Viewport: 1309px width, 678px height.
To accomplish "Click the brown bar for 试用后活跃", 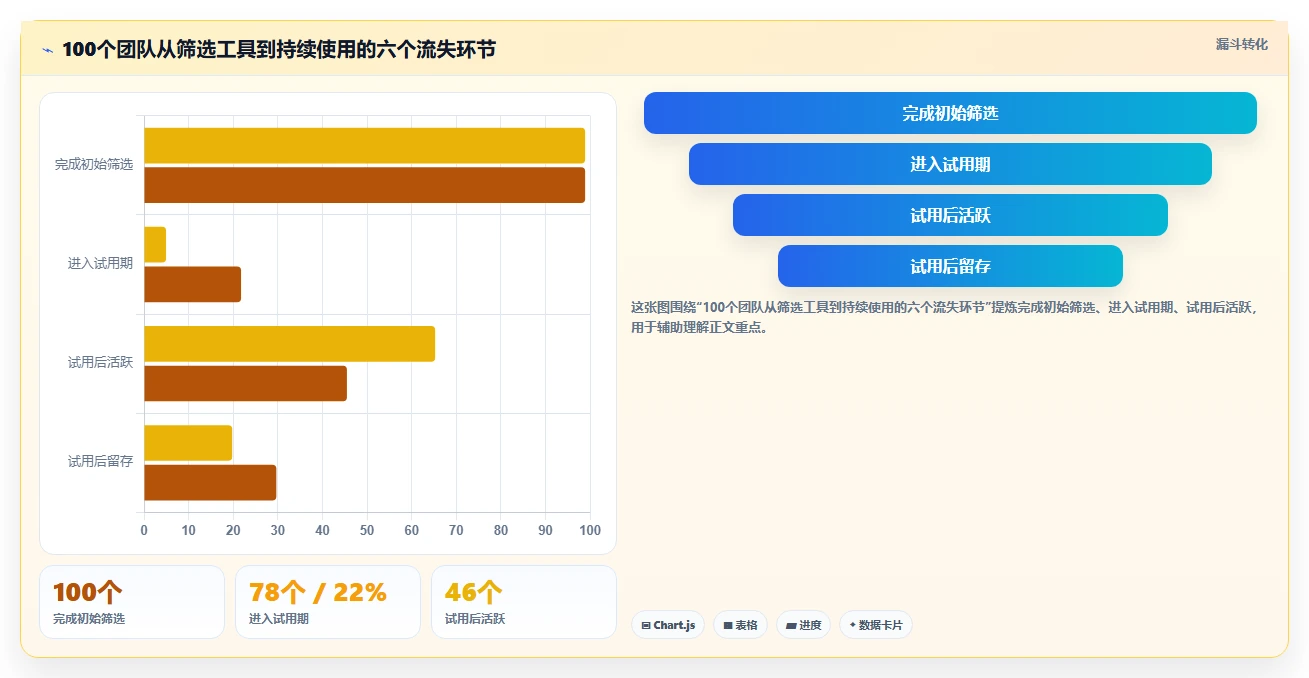I will click(x=246, y=383).
